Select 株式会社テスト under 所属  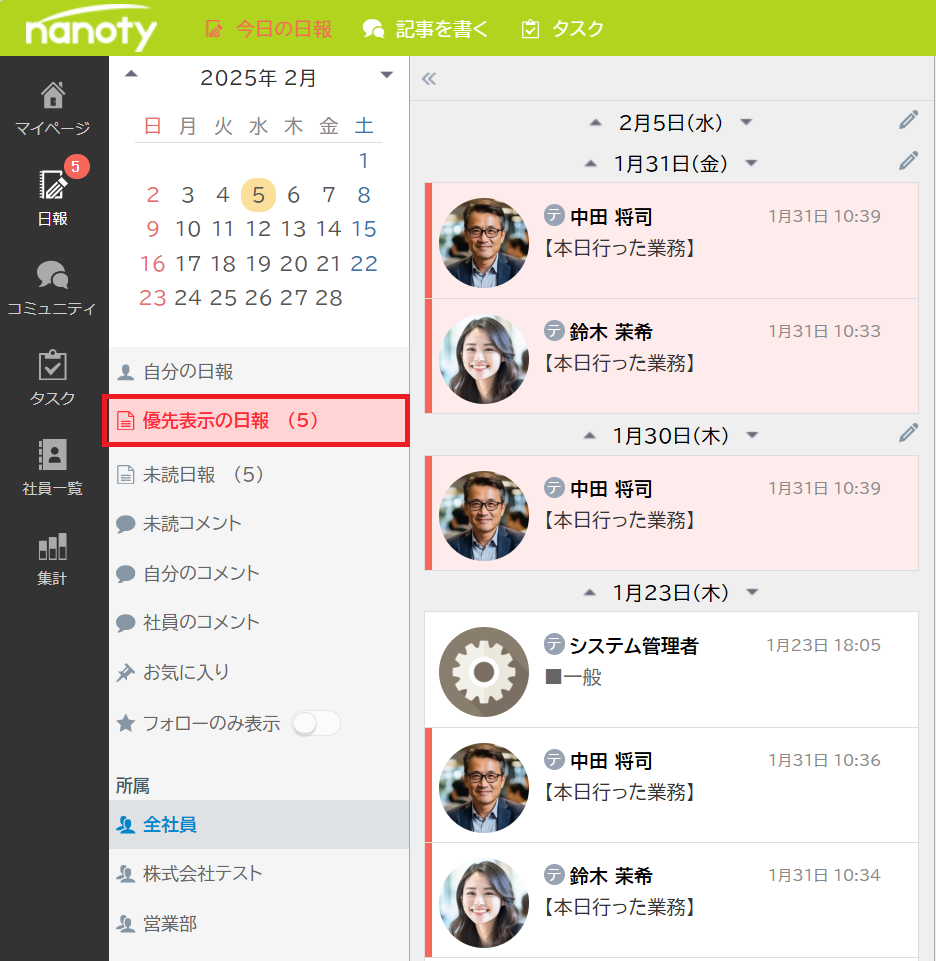[x=259, y=873]
